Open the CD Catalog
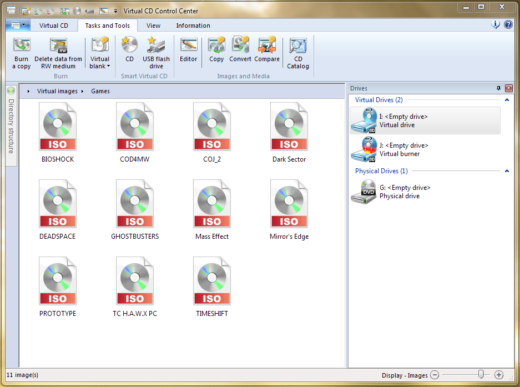The image size is (520, 387). [x=298, y=53]
